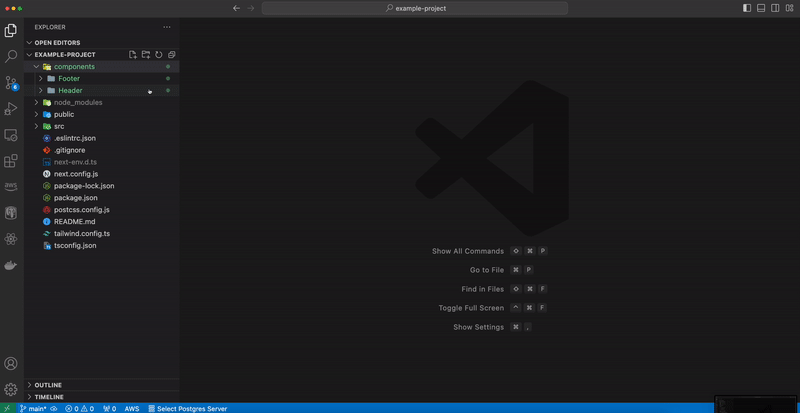Open Explorer views and more actions menu

coord(167,27)
